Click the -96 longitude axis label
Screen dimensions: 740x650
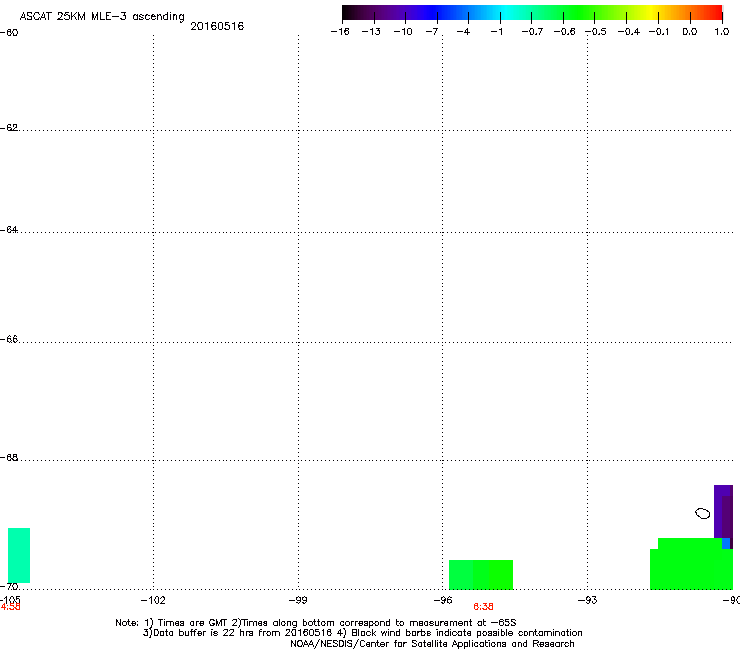tap(443, 600)
